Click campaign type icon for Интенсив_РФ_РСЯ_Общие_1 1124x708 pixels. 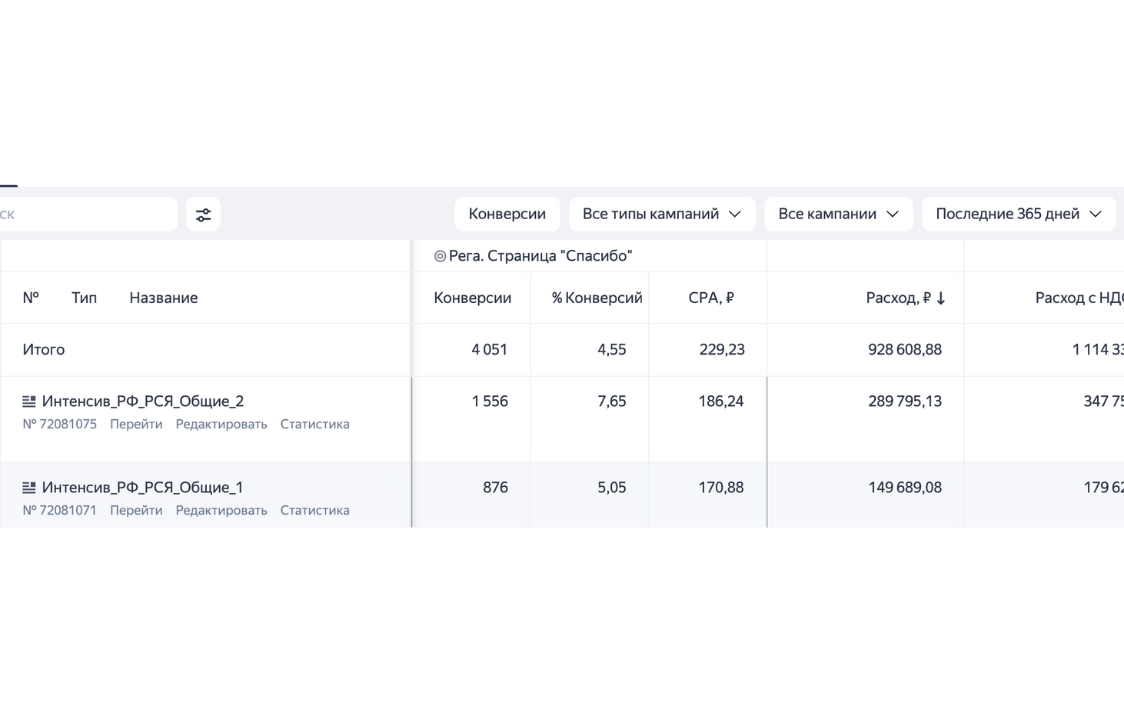(29, 488)
